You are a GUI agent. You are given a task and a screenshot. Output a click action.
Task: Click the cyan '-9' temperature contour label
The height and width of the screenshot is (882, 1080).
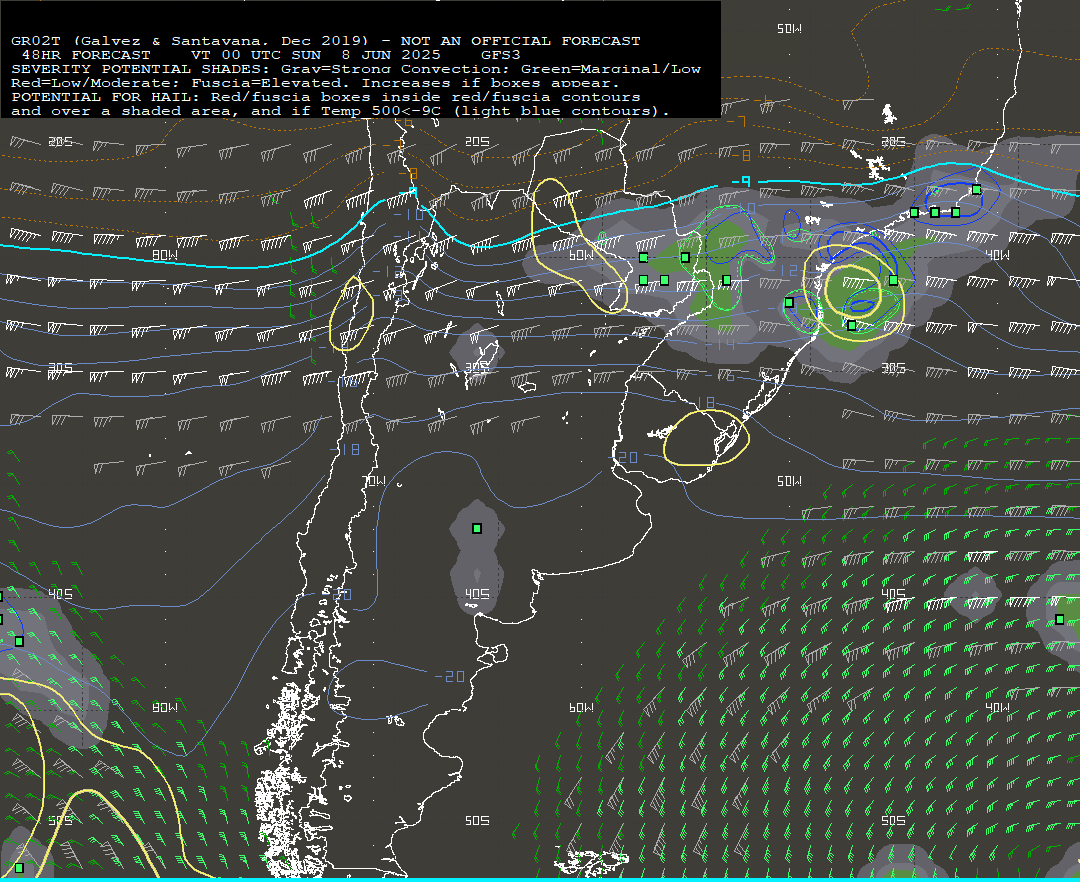point(741,182)
